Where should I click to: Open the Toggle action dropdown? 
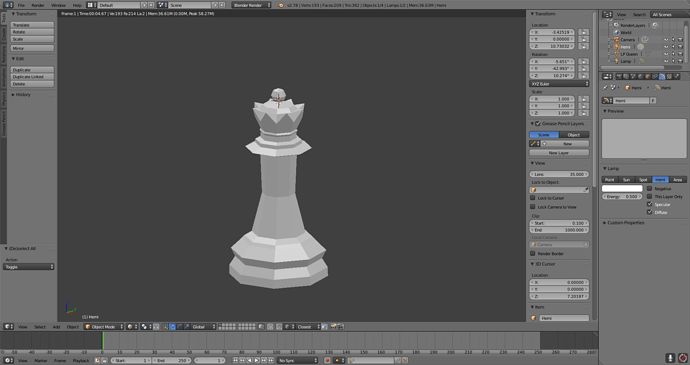(x=29, y=267)
